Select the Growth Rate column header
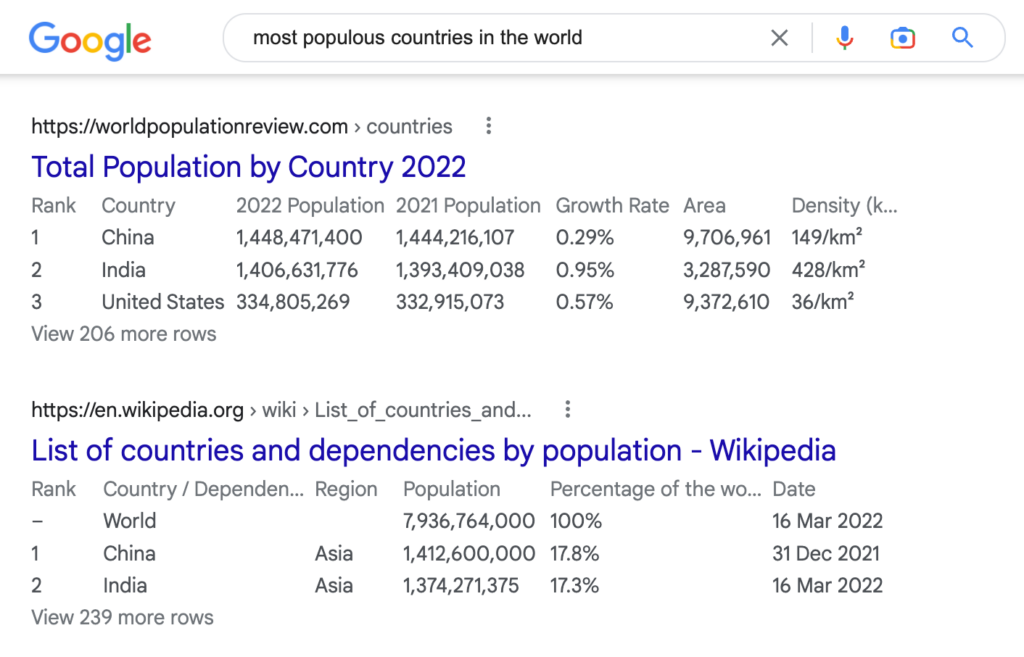This screenshot has height=657, width=1024. (x=612, y=206)
